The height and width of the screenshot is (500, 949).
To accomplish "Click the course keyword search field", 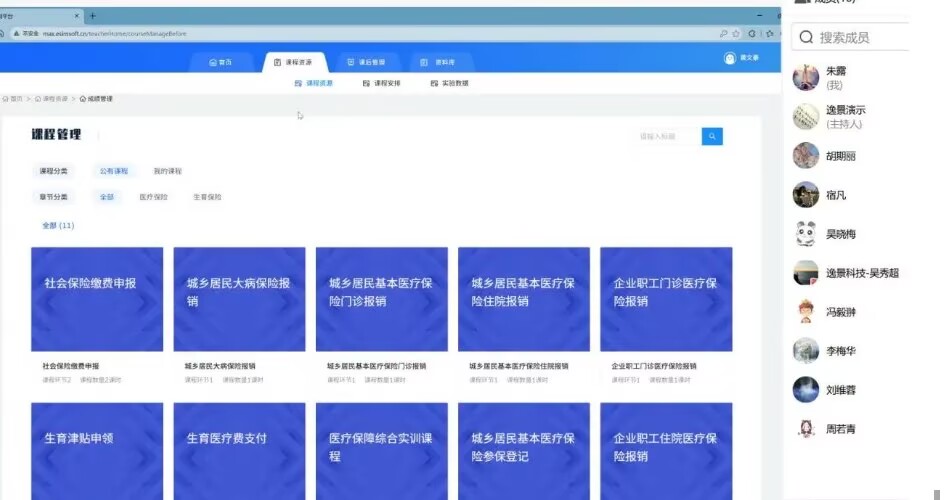I will tap(668, 136).
